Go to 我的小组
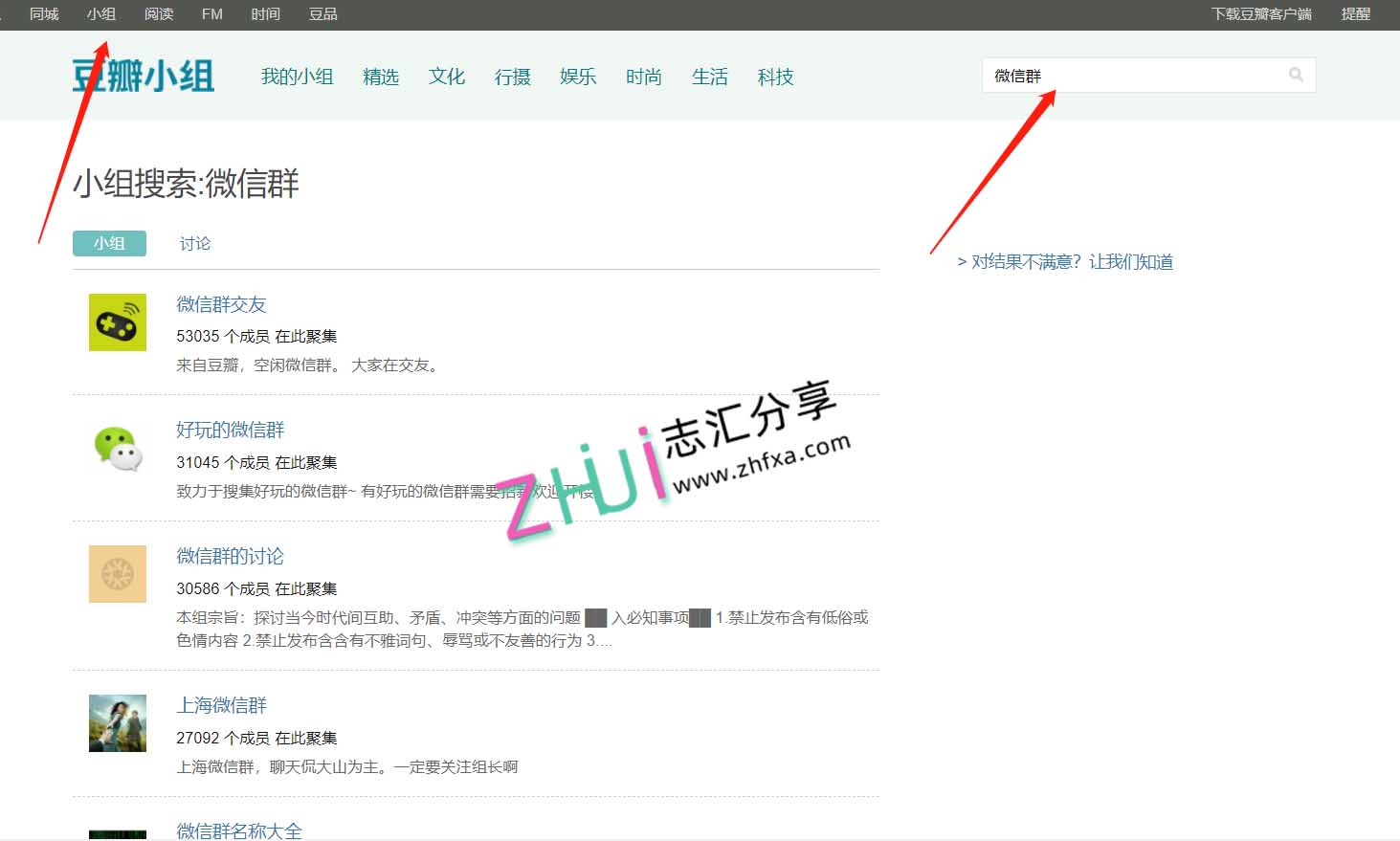This screenshot has height=841, width=1400. pyautogui.click(x=298, y=77)
